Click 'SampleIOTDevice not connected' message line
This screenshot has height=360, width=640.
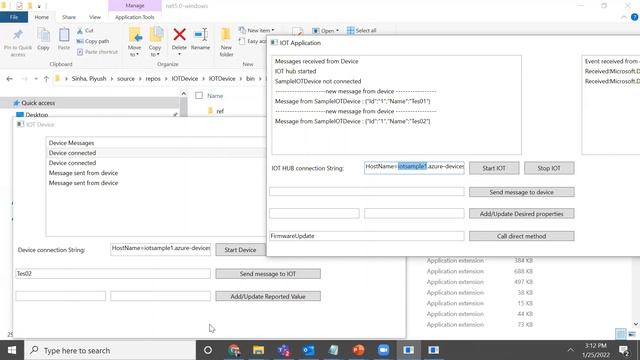click(x=318, y=81)
